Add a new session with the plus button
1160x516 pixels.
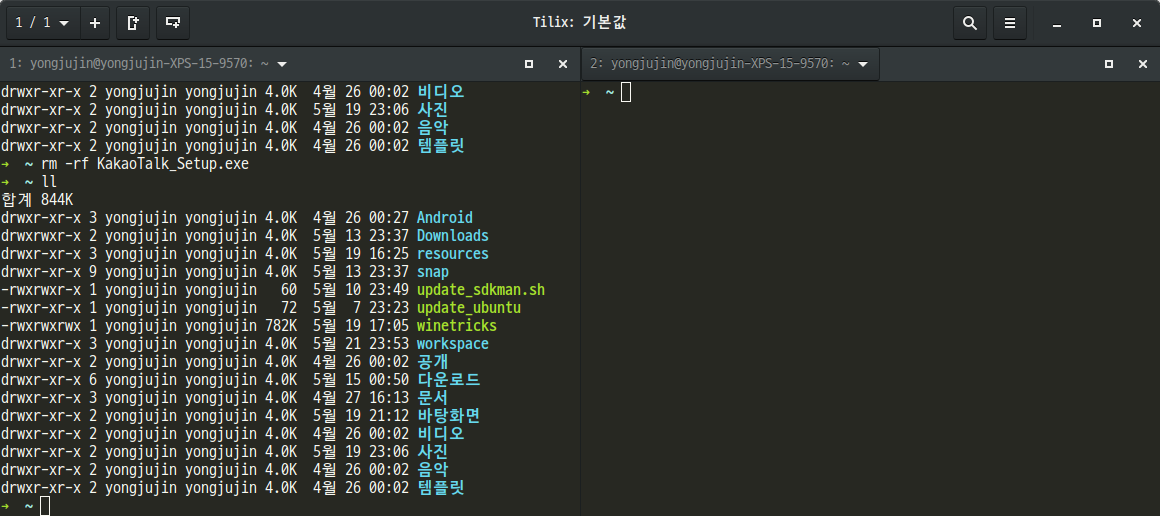(94, 22)
